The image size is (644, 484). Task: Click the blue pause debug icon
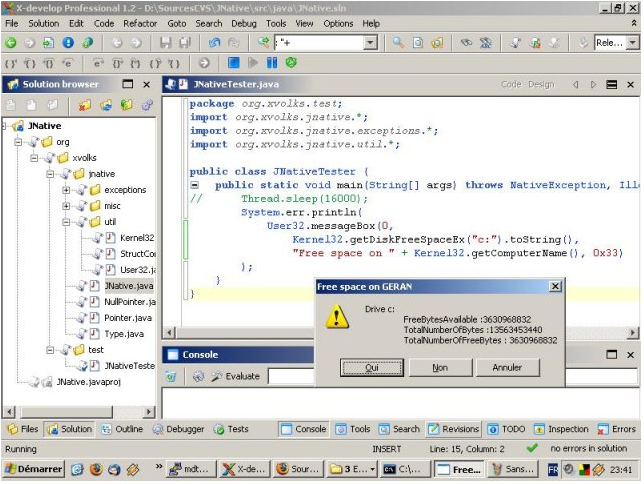tap(272, 63)
